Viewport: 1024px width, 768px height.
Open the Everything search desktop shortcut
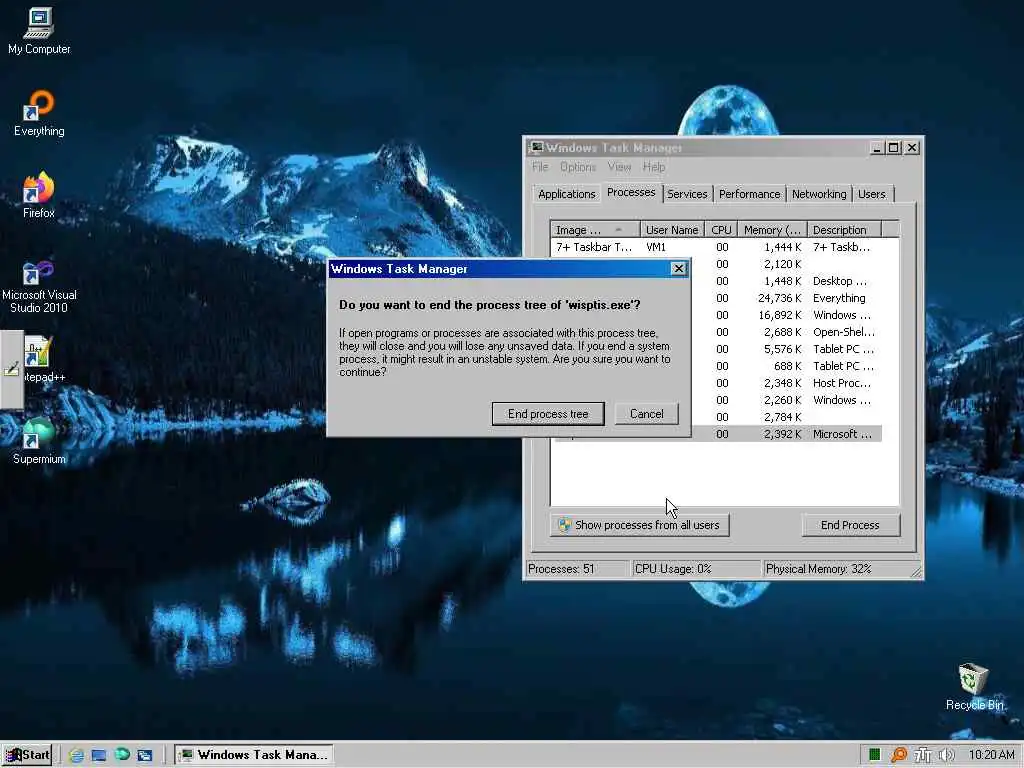click(x=39, y=113)
